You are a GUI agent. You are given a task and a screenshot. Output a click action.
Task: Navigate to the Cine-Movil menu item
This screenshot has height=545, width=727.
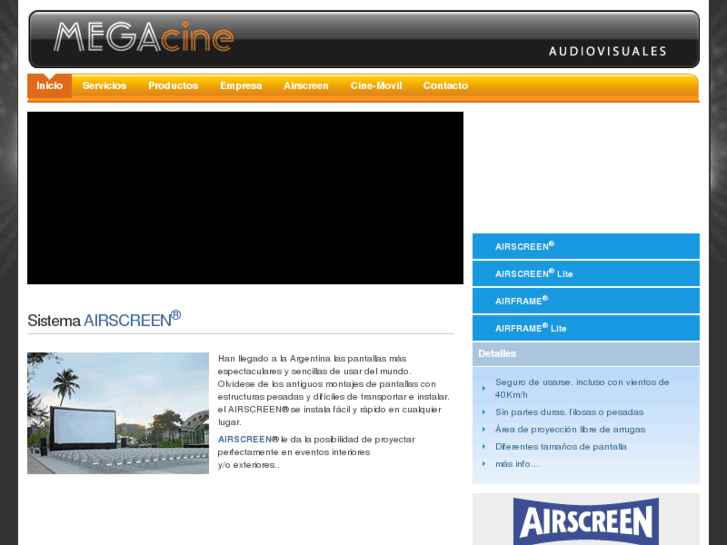(x=376, y=86)
